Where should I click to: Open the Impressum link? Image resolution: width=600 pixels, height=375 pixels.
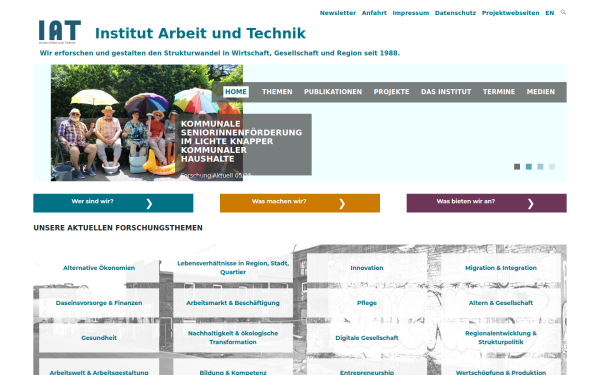point(411,13)
